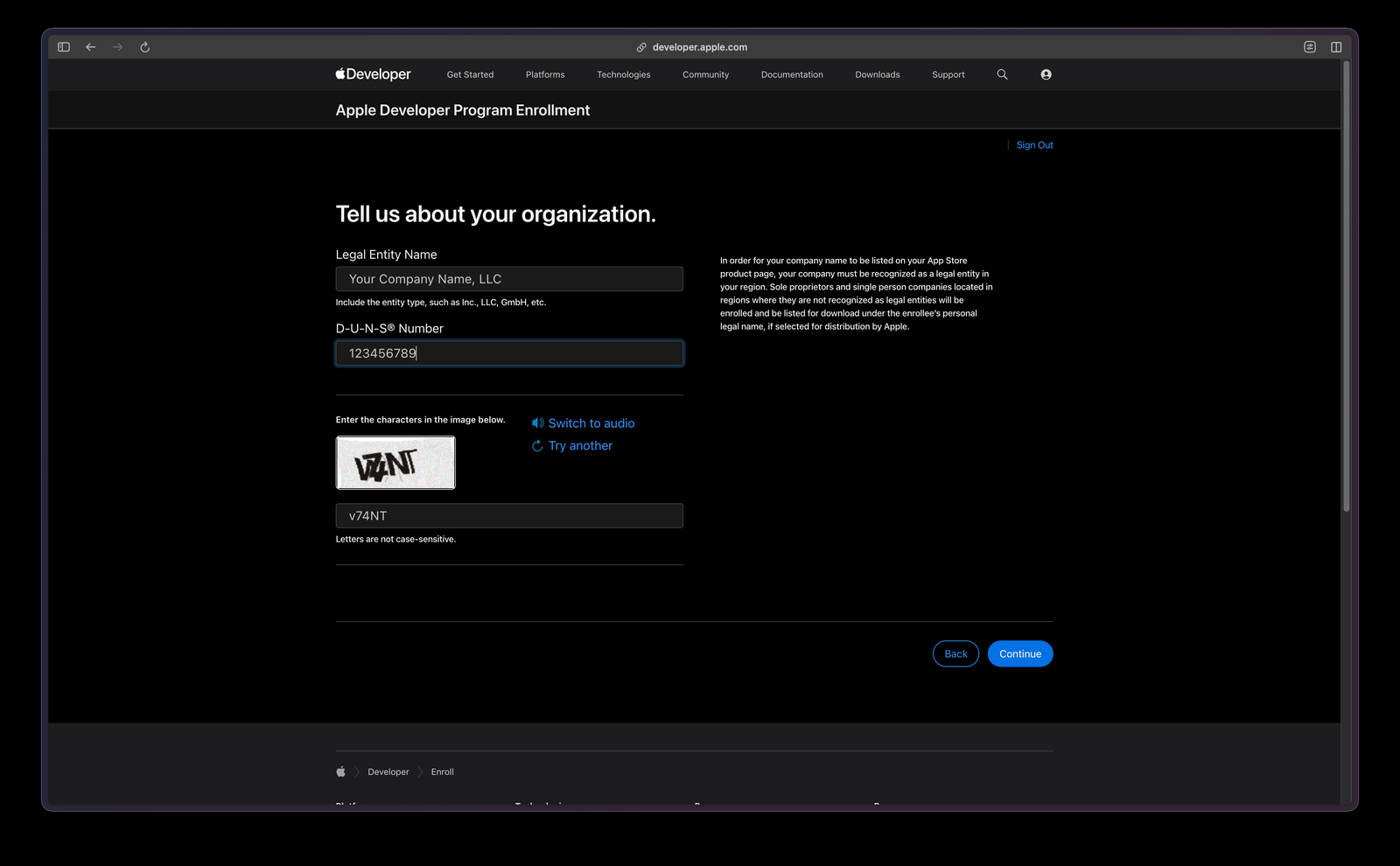This screenshot has height=866, width=1400.
Task: Click the split view icon at the toolbar's right end
Action: (x=1336, y=47)
